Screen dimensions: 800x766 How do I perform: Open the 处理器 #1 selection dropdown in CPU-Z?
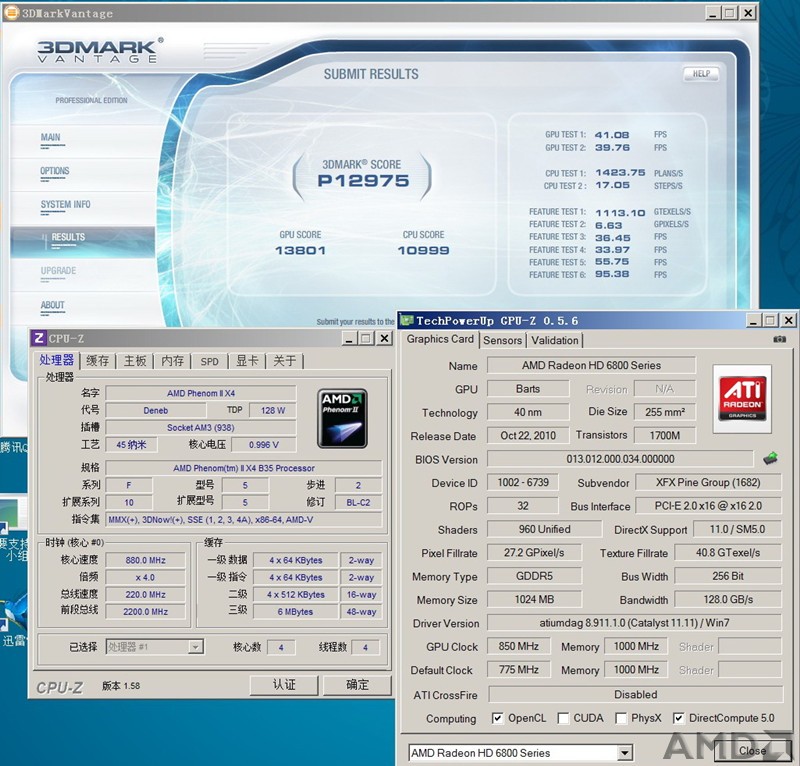(195, 647)
